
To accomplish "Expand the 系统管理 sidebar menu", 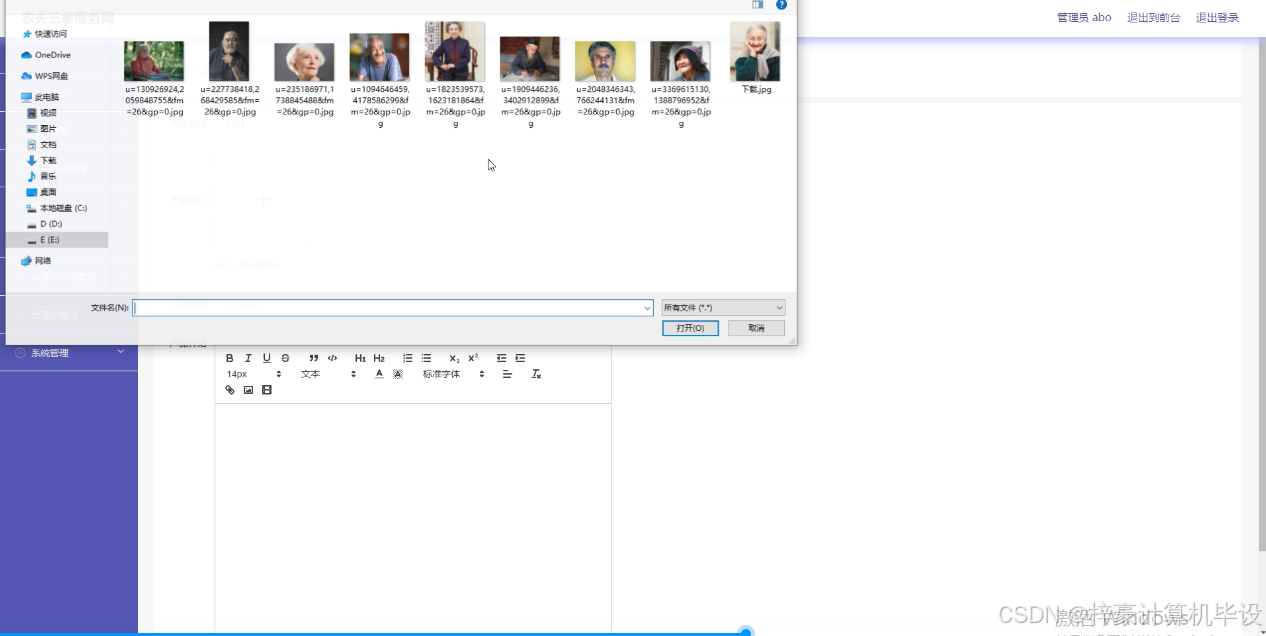I will (x=69, y=353).
